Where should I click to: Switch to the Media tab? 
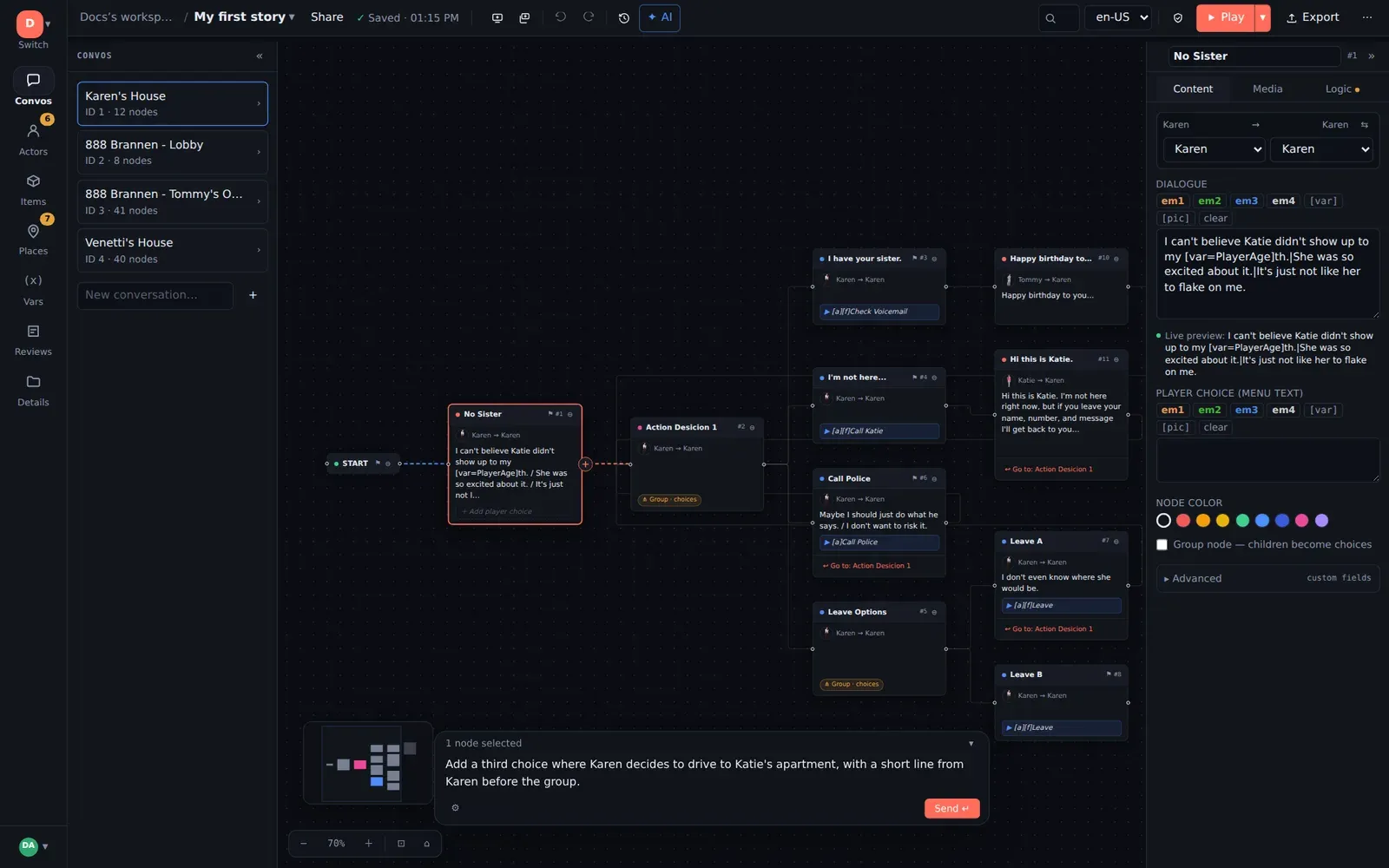click(1267, 89)
